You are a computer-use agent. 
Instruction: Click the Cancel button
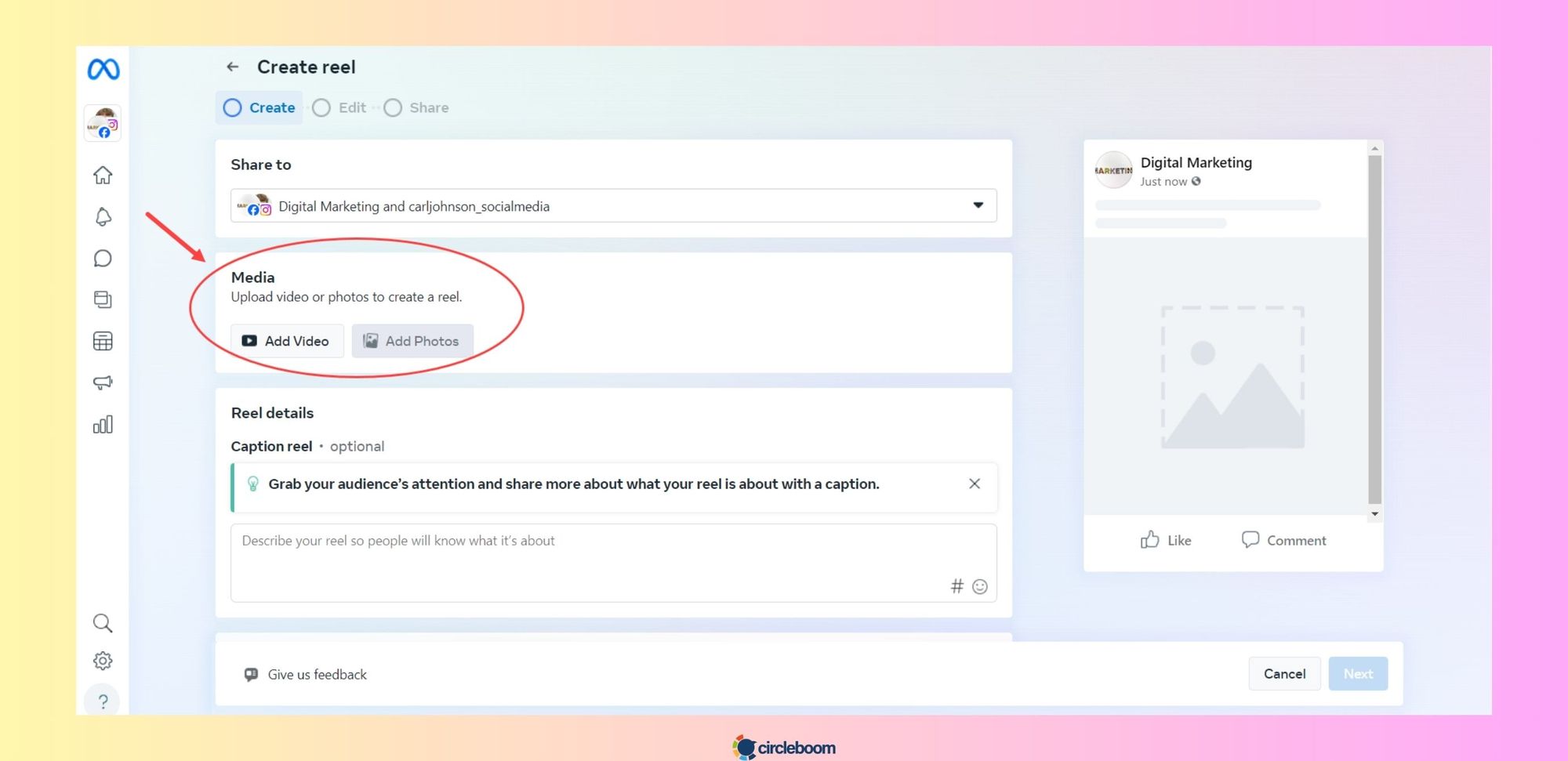coord(1284,673)
